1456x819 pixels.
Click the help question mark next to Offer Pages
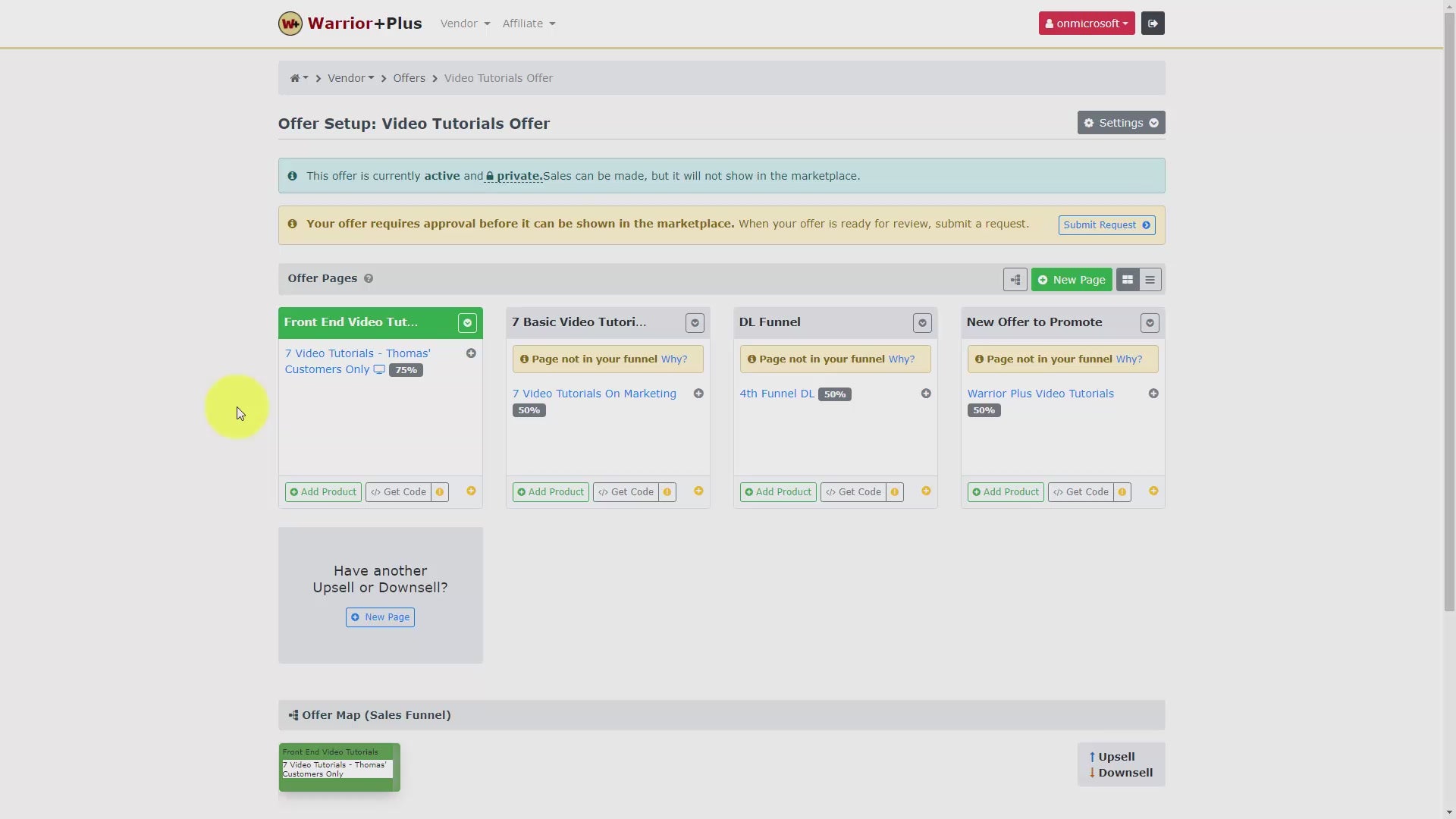point(369,278)
